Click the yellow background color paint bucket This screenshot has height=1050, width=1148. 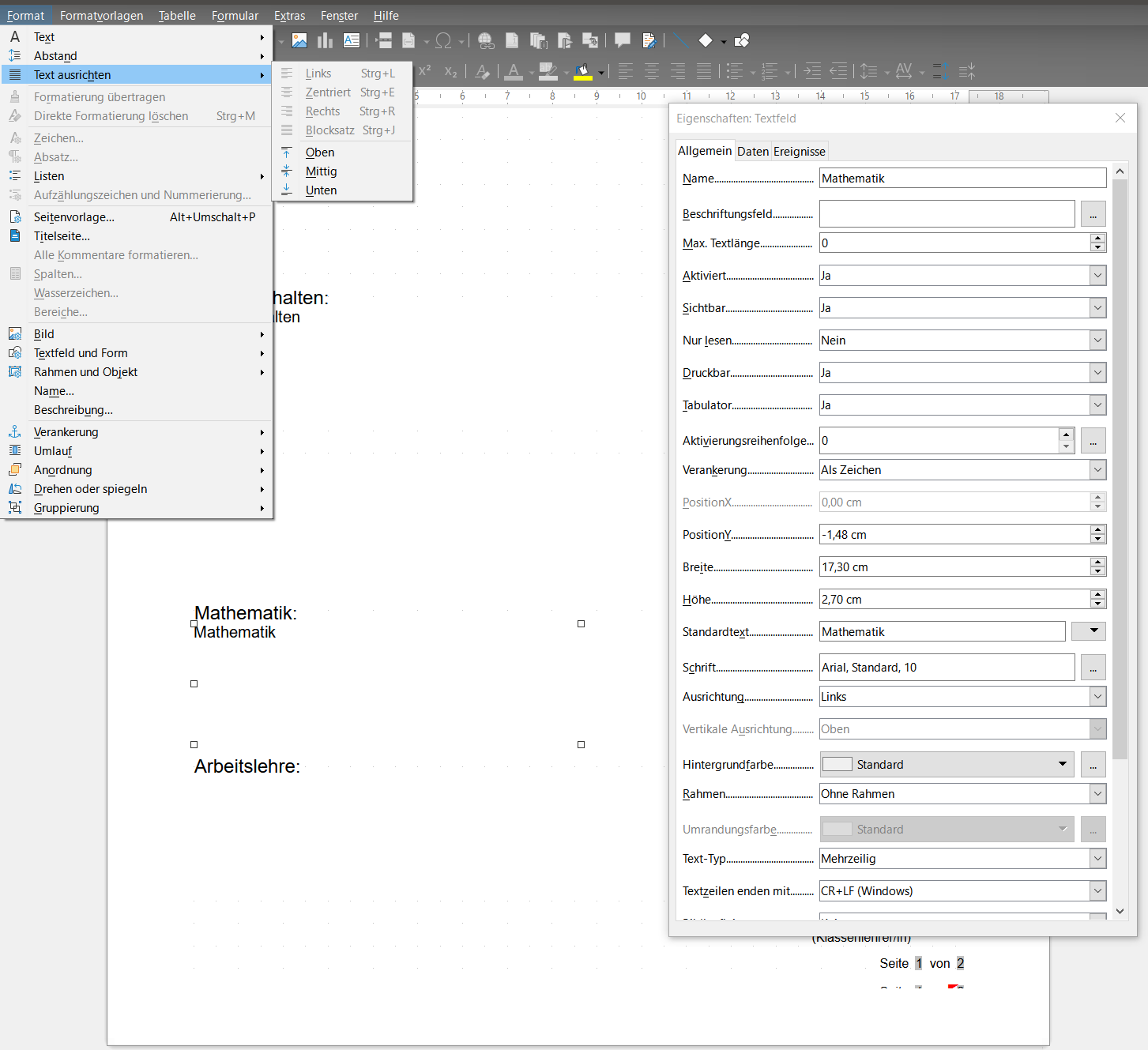[583, 71]
